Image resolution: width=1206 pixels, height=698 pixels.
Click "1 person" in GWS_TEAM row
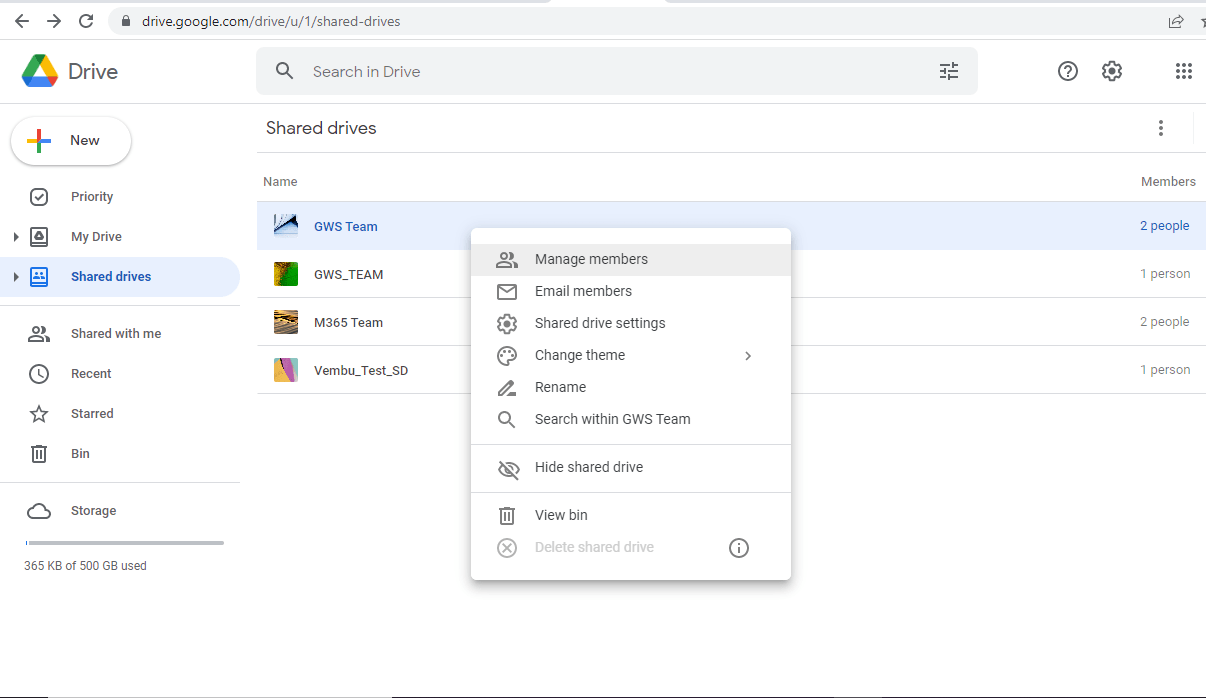pos(1165,274)
